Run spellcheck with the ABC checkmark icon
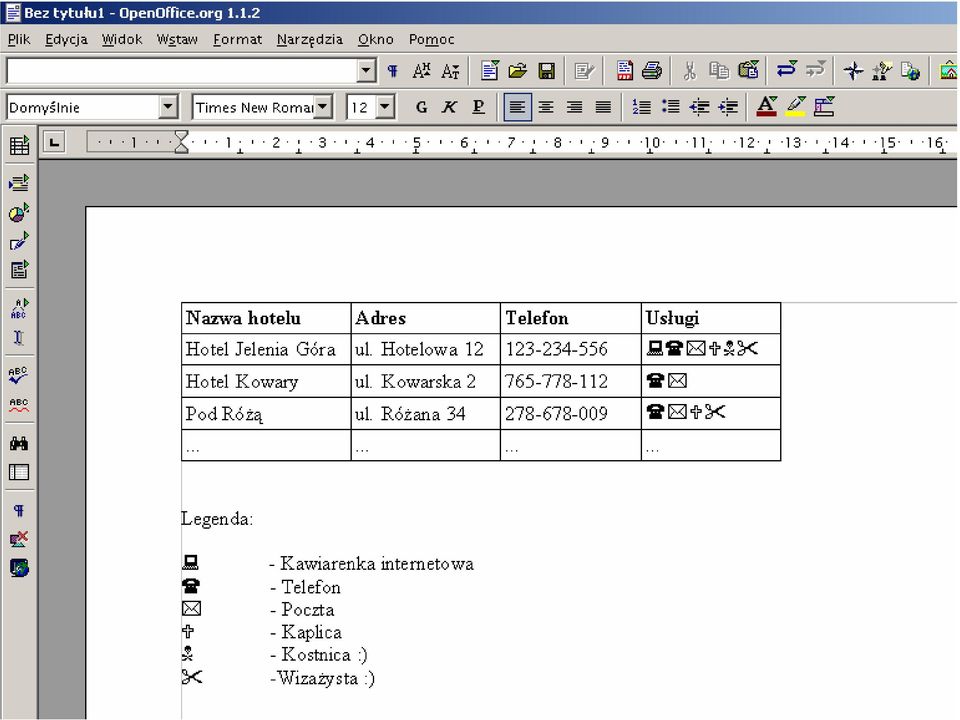 pyautogui.click(x=19, y=375)
